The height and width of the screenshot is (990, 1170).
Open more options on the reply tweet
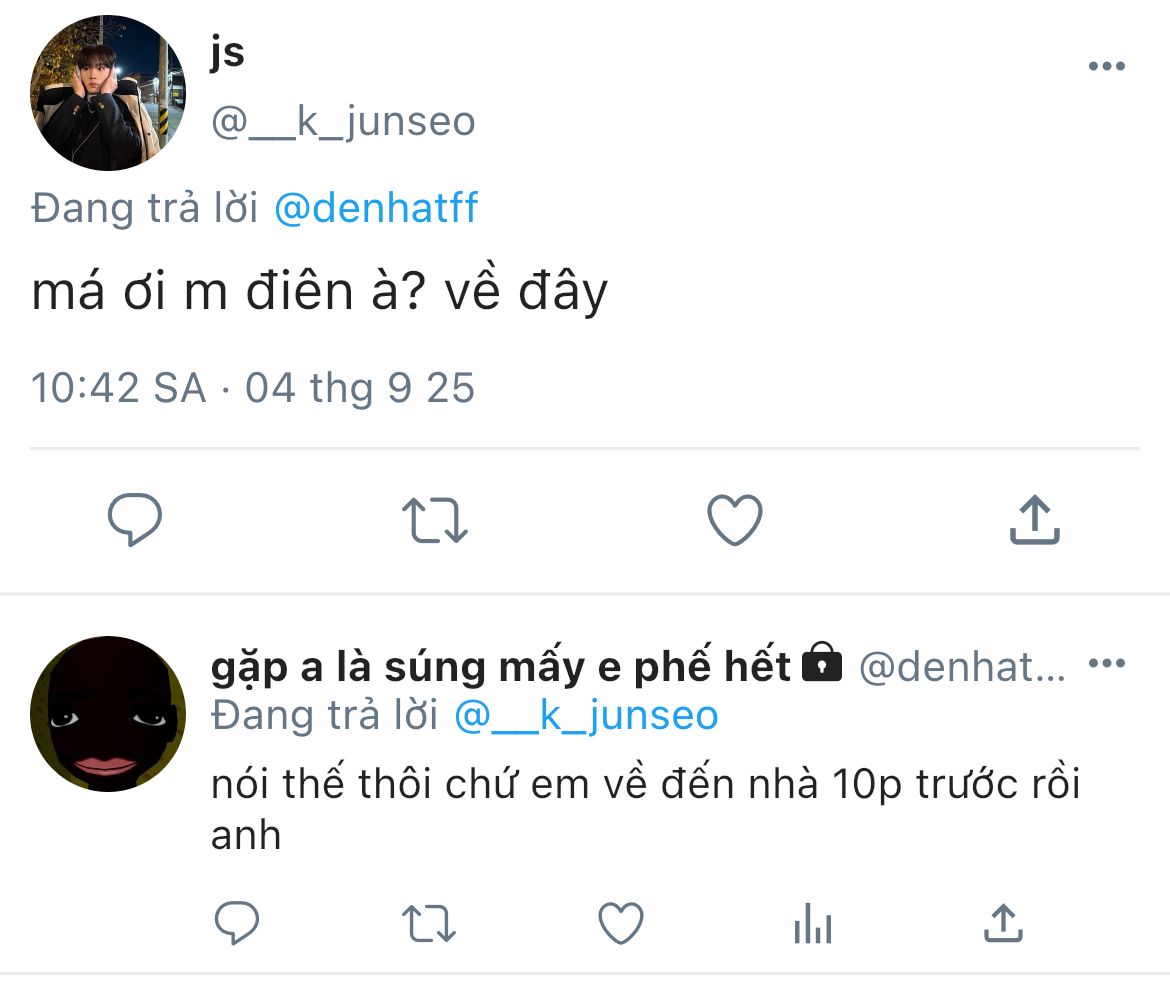(x=1106, y=664)
